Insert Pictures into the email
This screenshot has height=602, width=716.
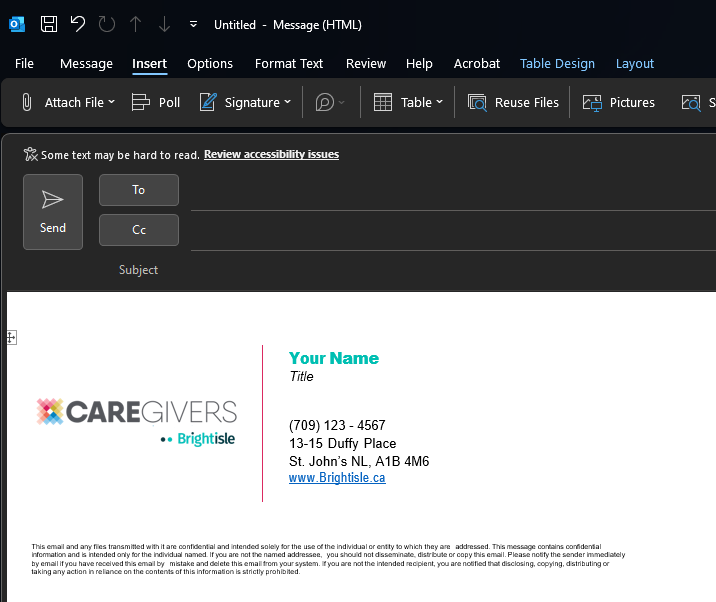[619, 102]
